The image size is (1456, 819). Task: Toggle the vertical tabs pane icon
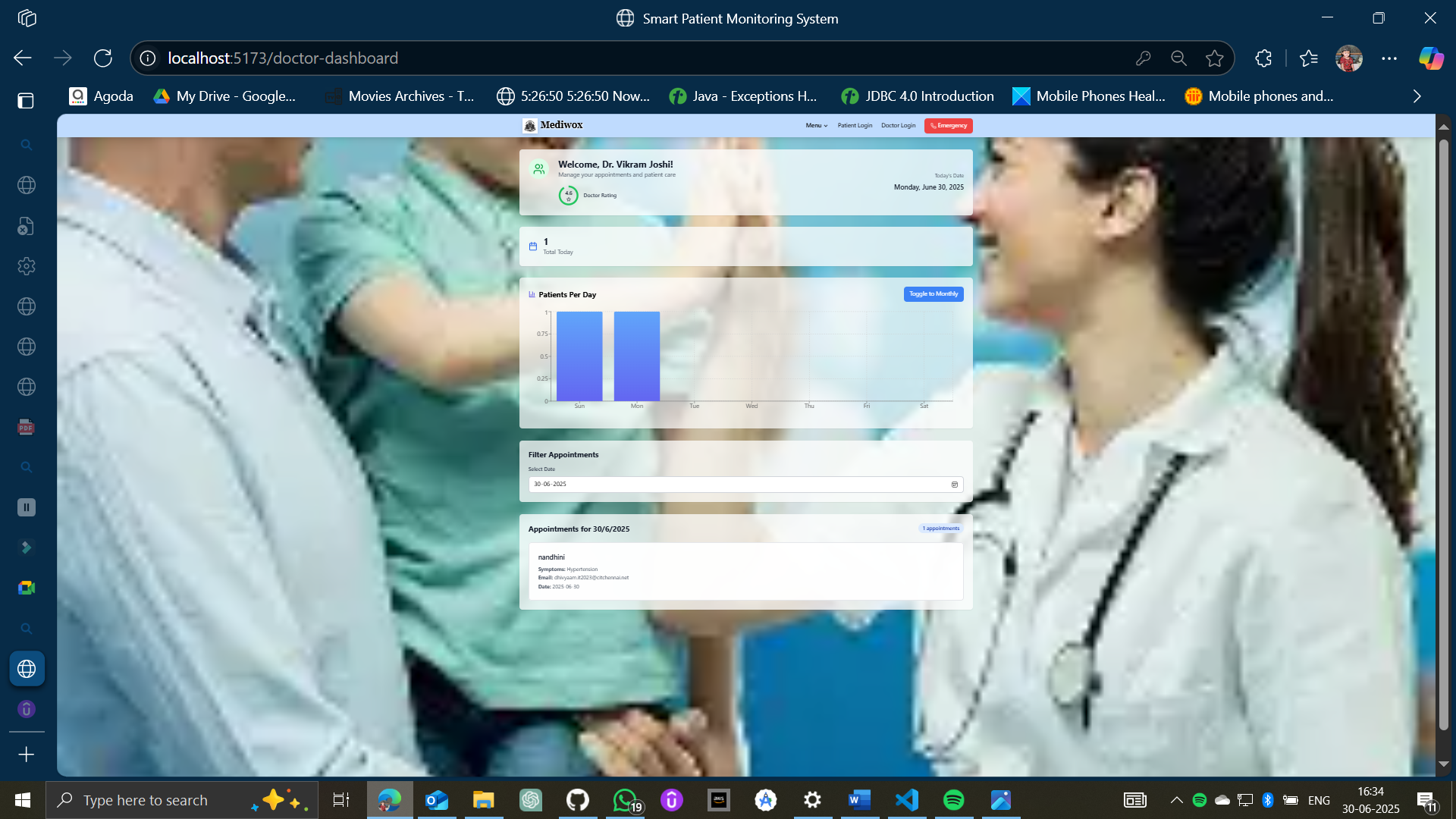click(x=26, y=101)
